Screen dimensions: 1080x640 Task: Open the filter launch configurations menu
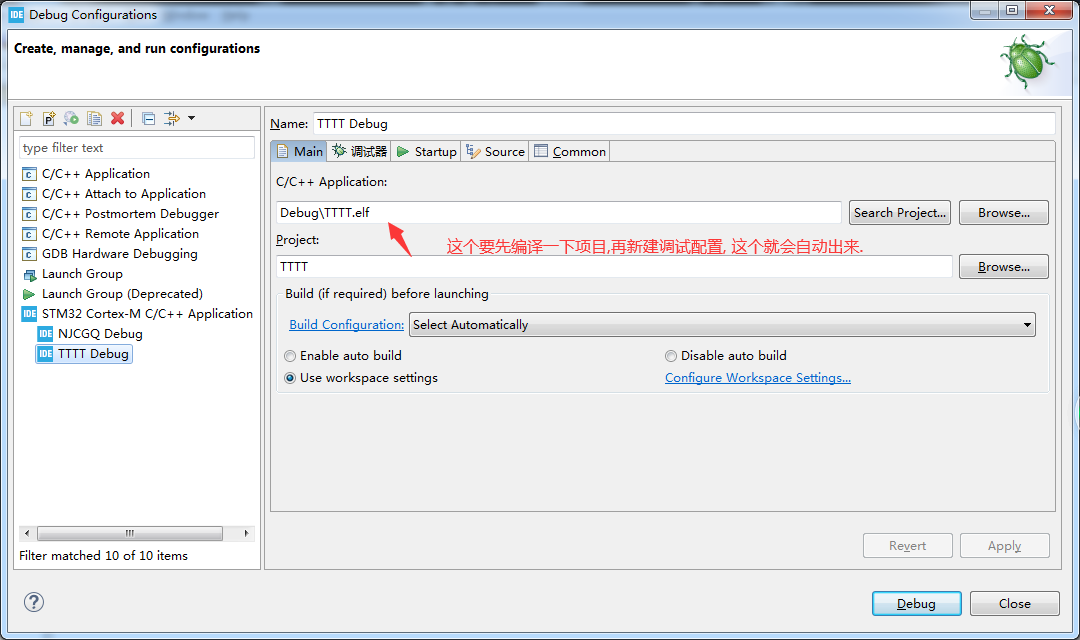point(170,118)
